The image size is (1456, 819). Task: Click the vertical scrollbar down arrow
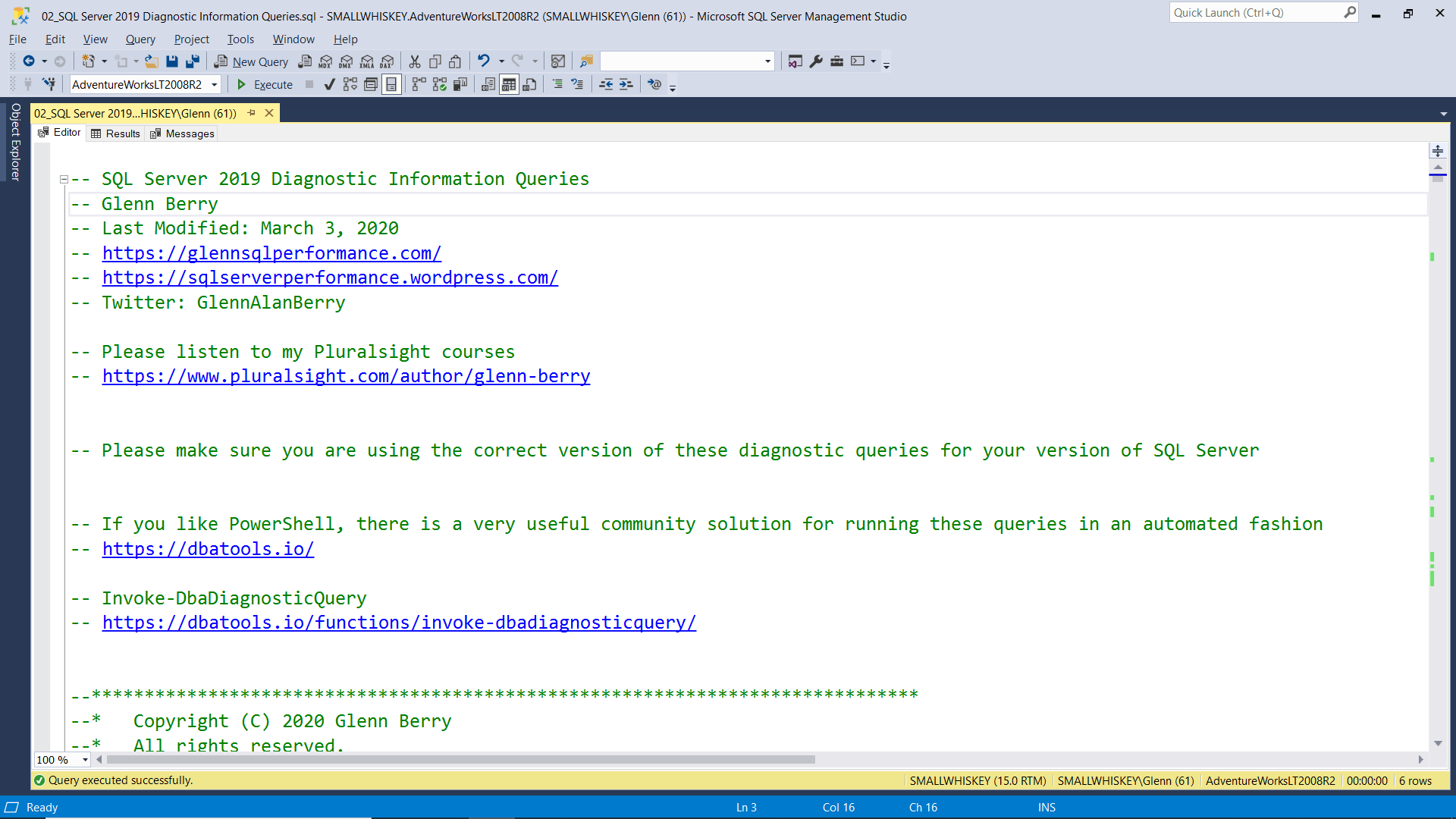tap(1438, 744)
